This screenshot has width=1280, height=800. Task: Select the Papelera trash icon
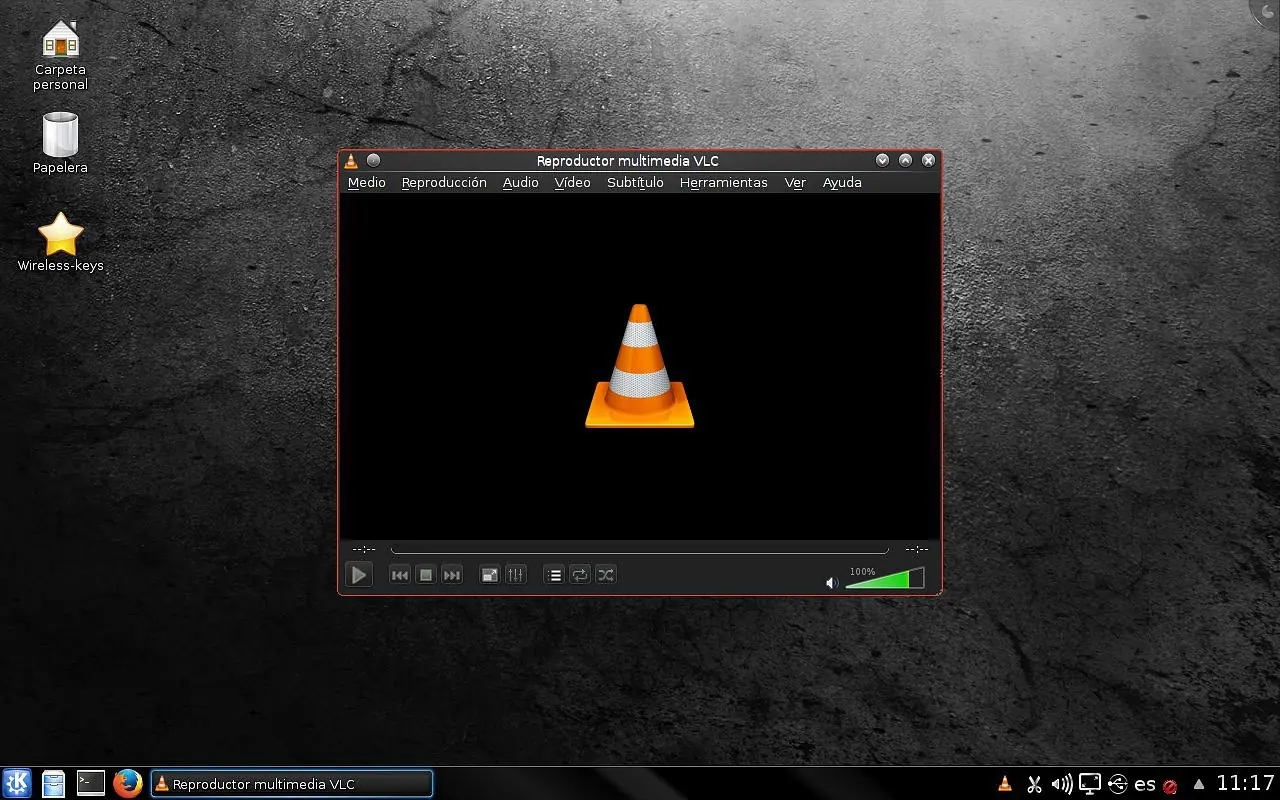(x=60, y=142)
